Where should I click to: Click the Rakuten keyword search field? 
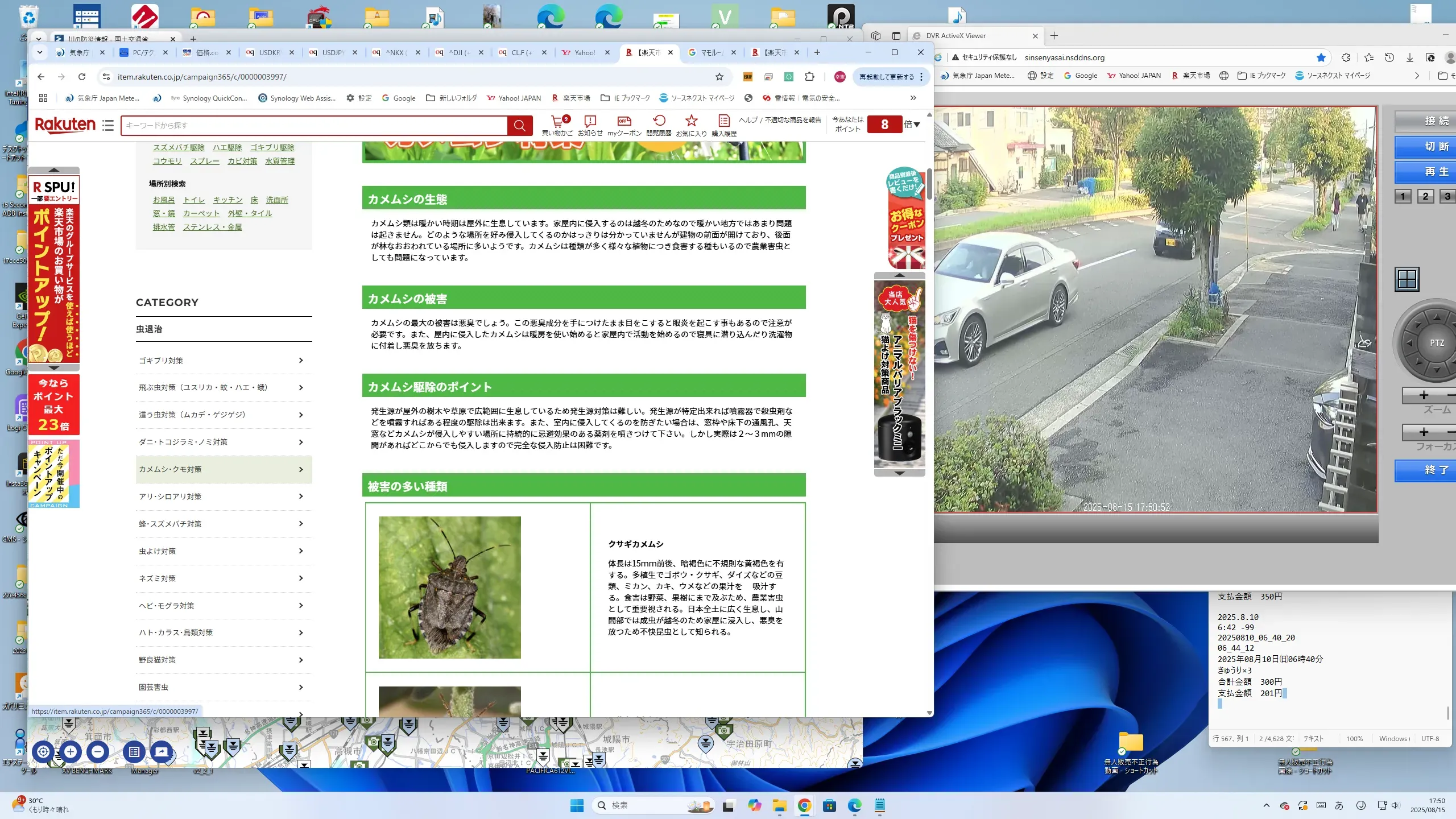pos(313,125)
